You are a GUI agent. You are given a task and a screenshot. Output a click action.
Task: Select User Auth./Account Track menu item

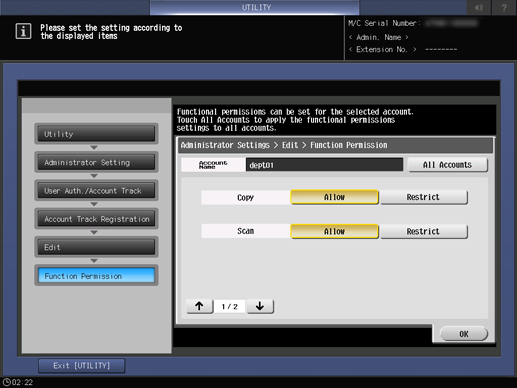pos(96,191)
